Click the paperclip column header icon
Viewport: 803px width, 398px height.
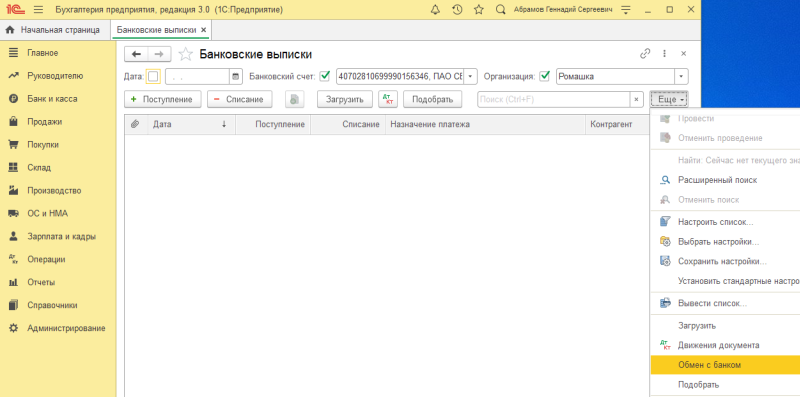point(136,124)
